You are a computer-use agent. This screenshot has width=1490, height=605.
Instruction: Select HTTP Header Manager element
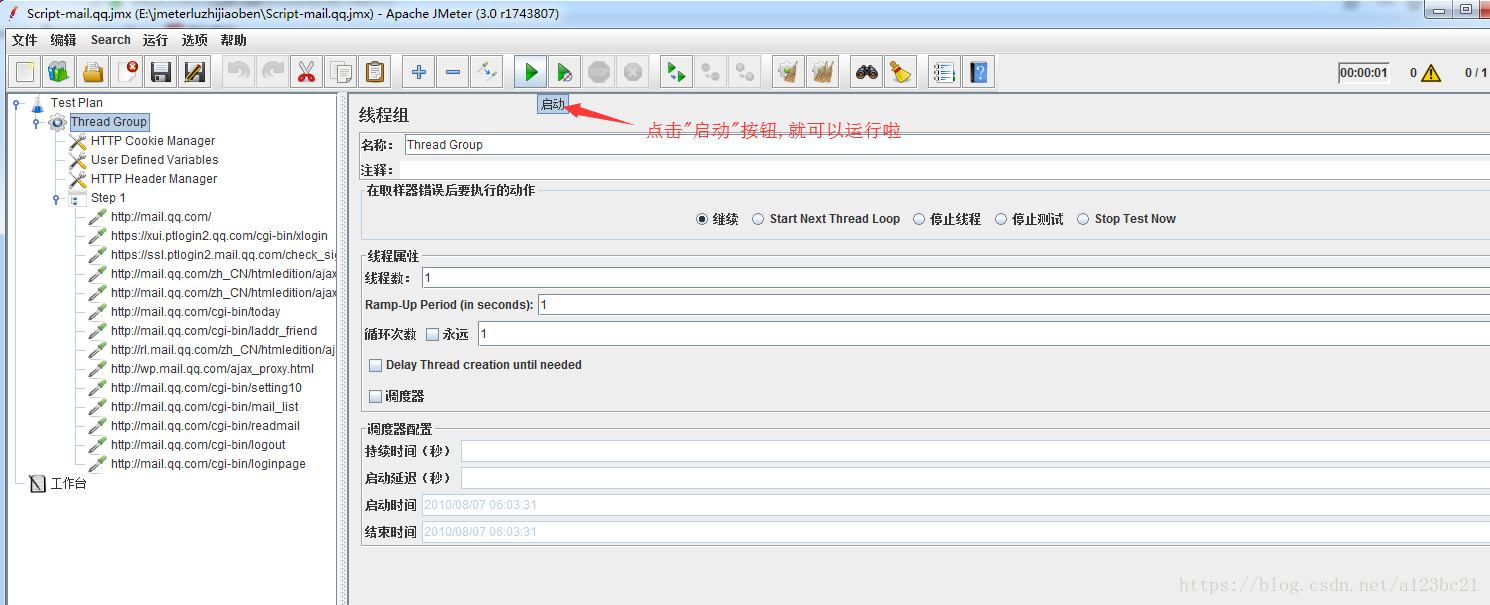(x=153, y=179)
